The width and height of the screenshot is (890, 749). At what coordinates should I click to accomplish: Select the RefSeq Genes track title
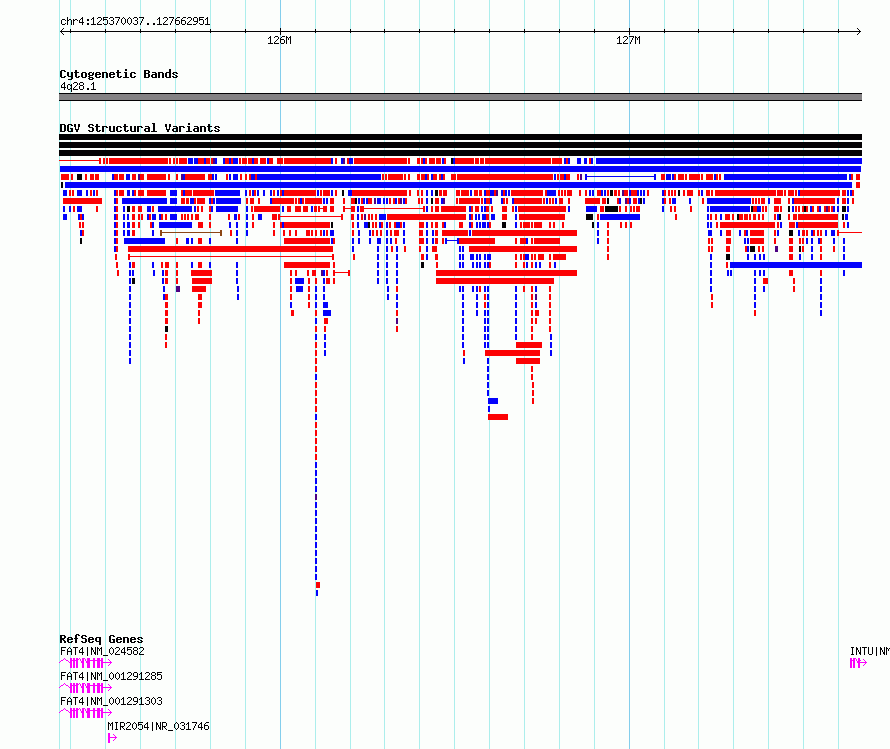tap(101, 639)
